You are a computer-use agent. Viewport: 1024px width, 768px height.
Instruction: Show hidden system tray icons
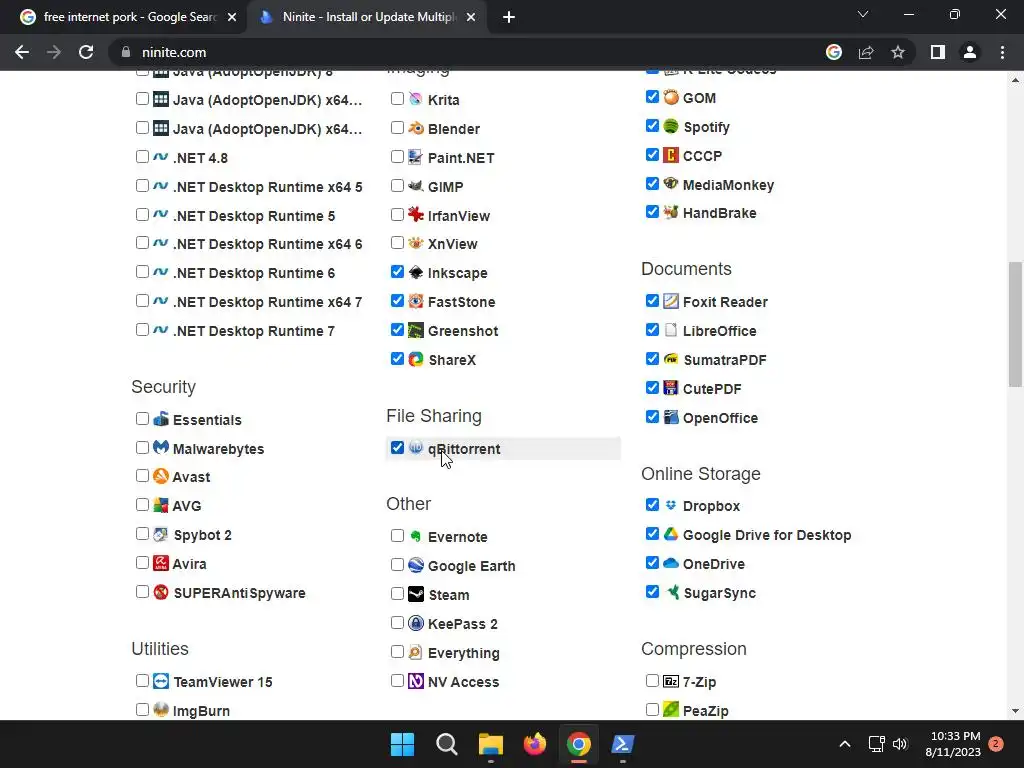pyautogui.click(x=844, y=744)
